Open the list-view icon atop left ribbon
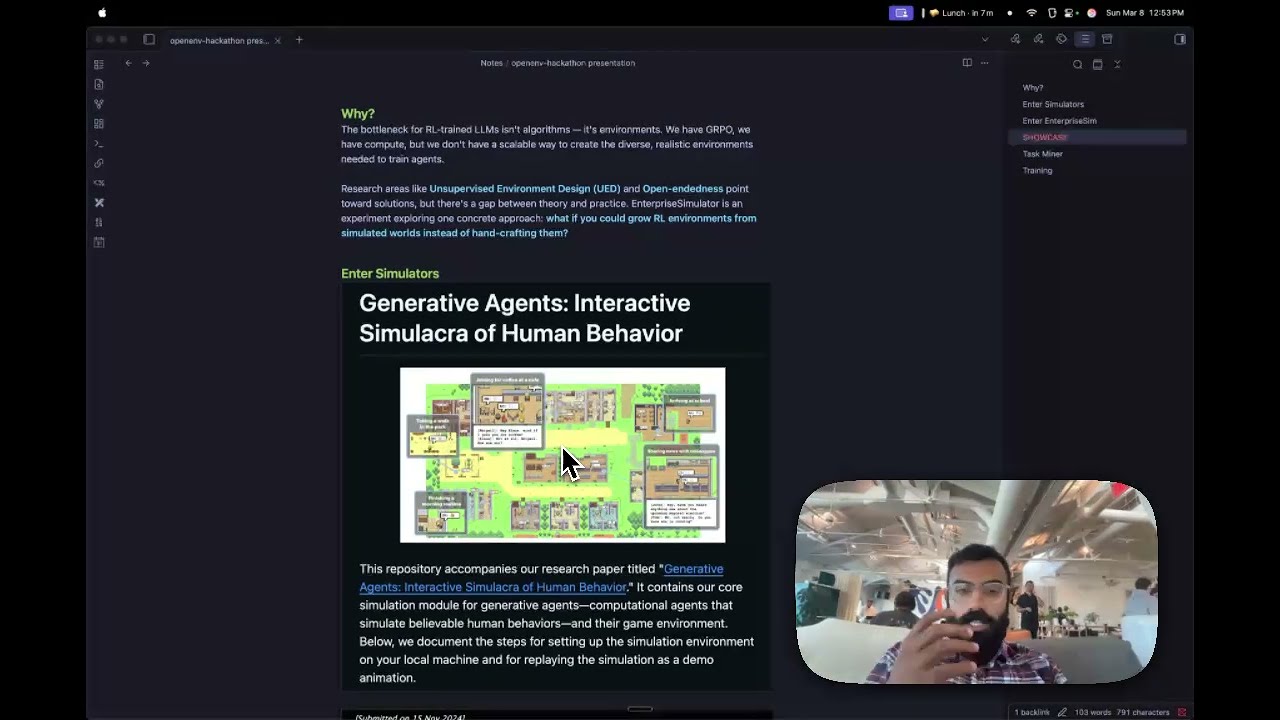Viewport: 1280px width, 720px height. point(99,65)
